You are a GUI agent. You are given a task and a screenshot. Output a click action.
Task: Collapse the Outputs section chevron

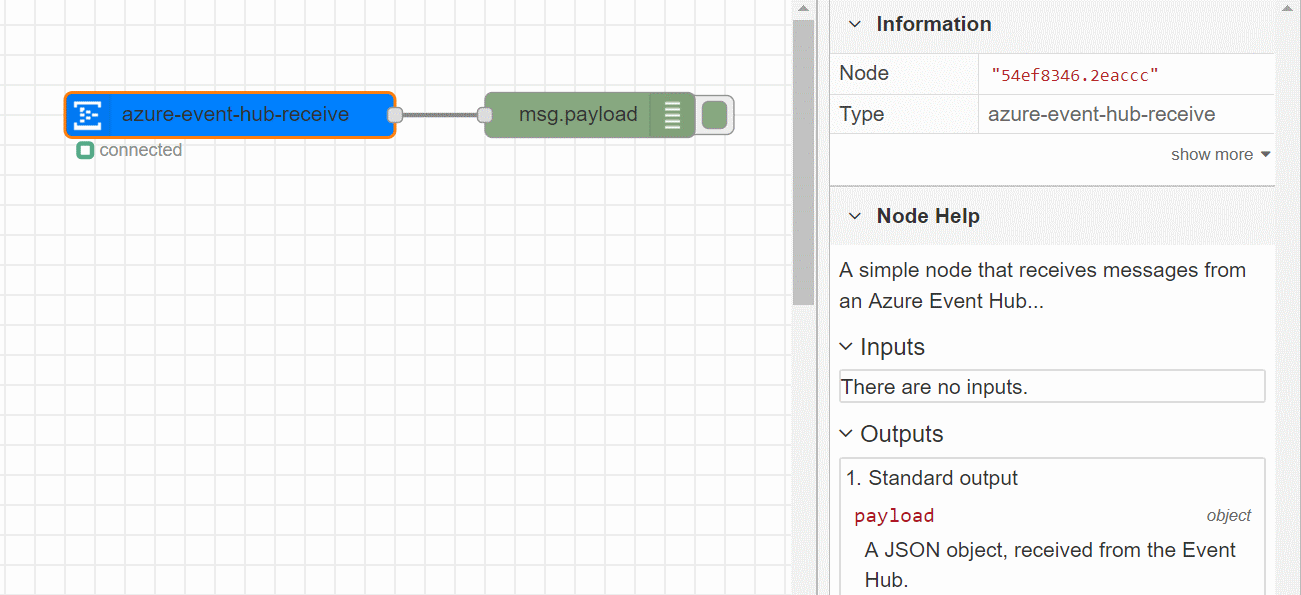tap(846, 434)
